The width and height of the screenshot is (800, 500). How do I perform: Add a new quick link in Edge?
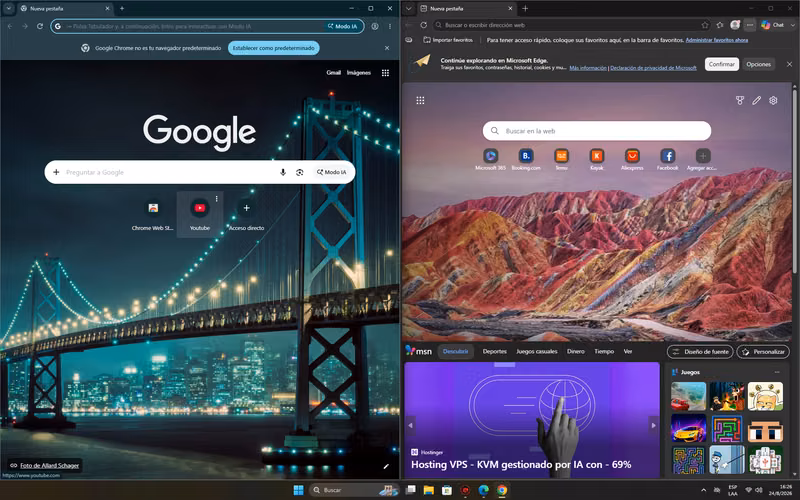point(703,159)
